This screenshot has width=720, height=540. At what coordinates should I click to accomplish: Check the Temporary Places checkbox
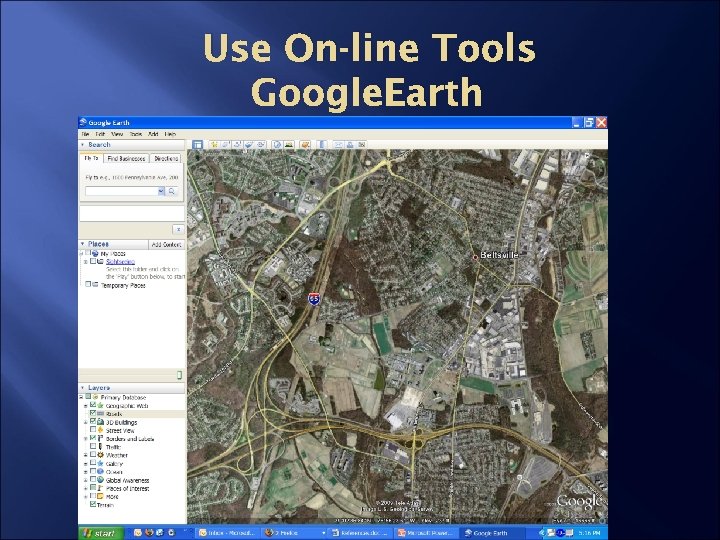coord(88,285)
